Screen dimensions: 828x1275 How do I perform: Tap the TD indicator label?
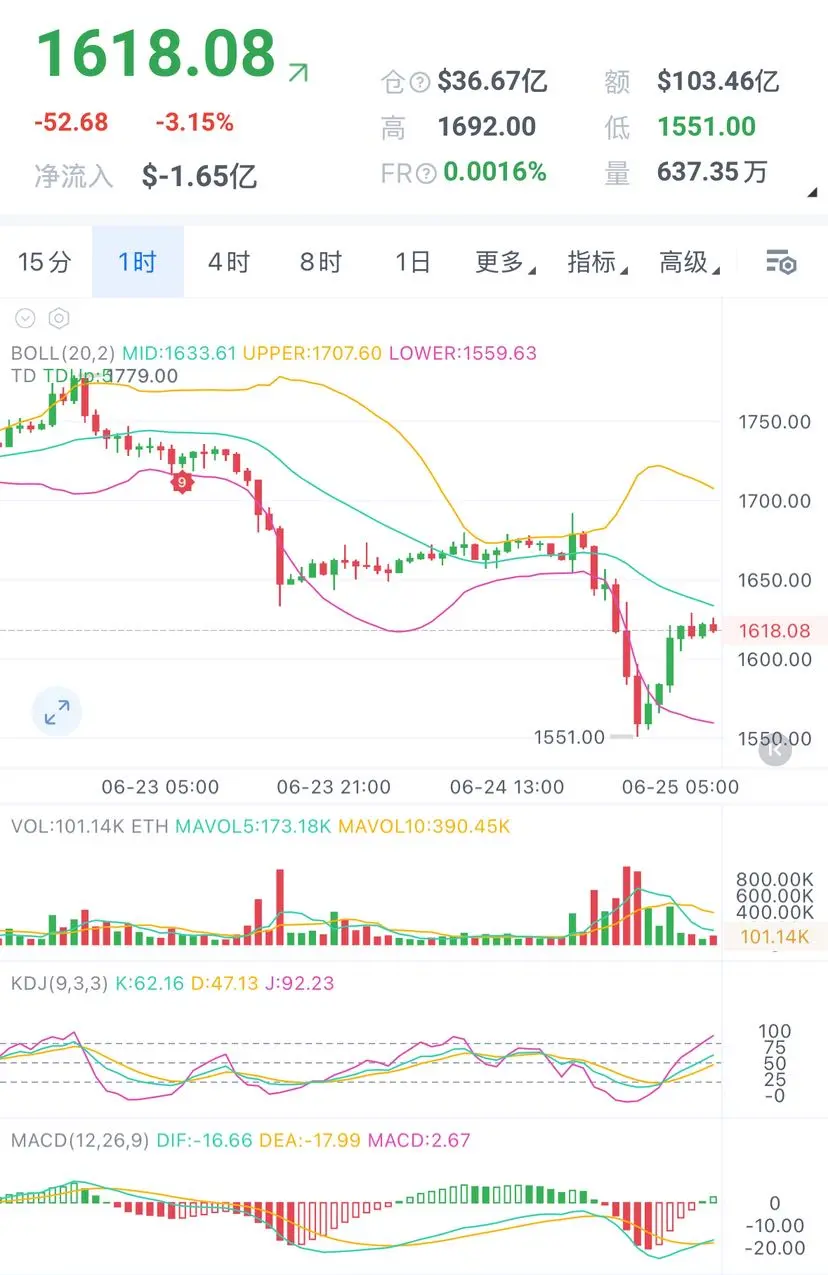point(22,376)
